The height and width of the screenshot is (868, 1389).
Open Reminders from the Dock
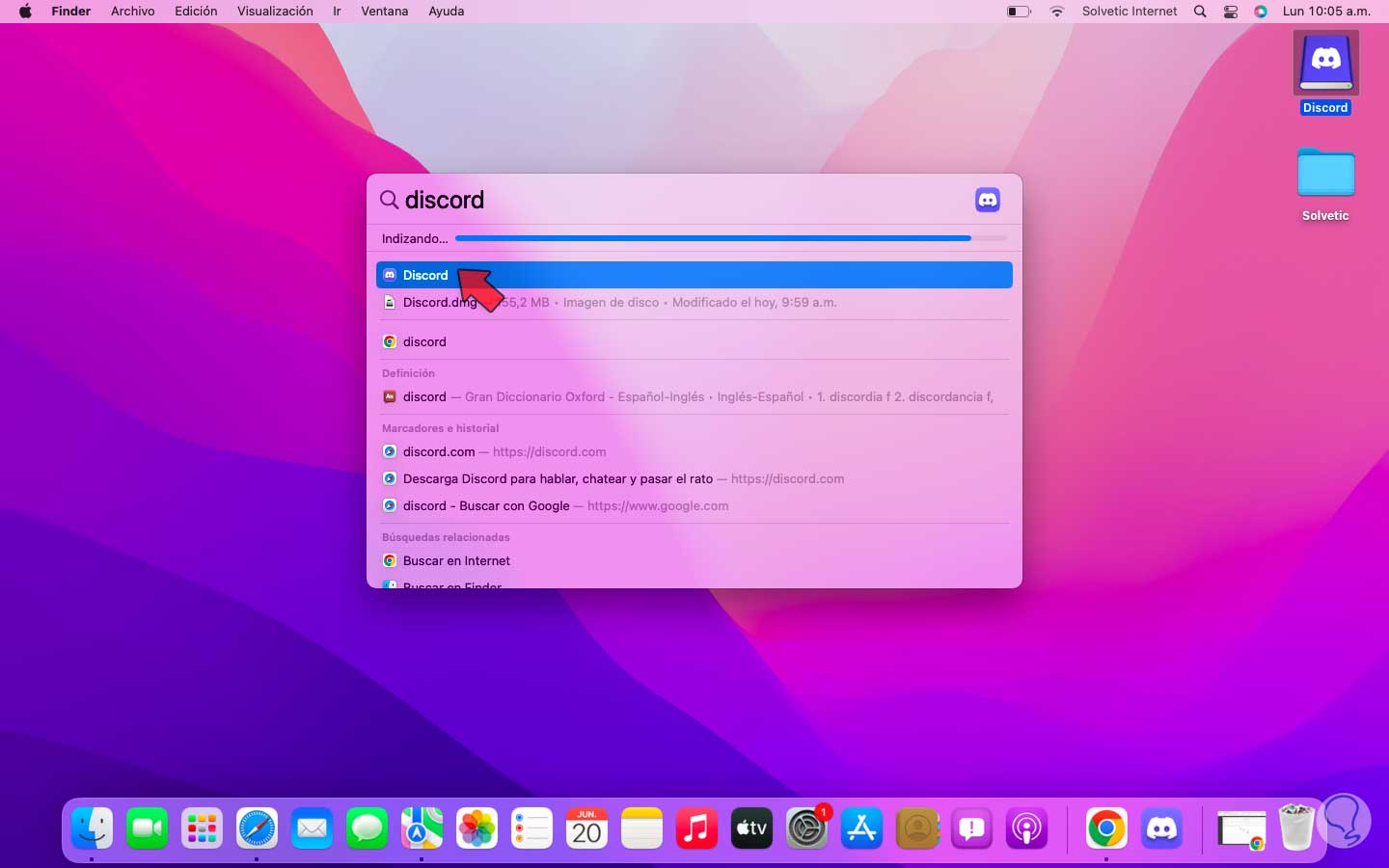pos(532,828)
